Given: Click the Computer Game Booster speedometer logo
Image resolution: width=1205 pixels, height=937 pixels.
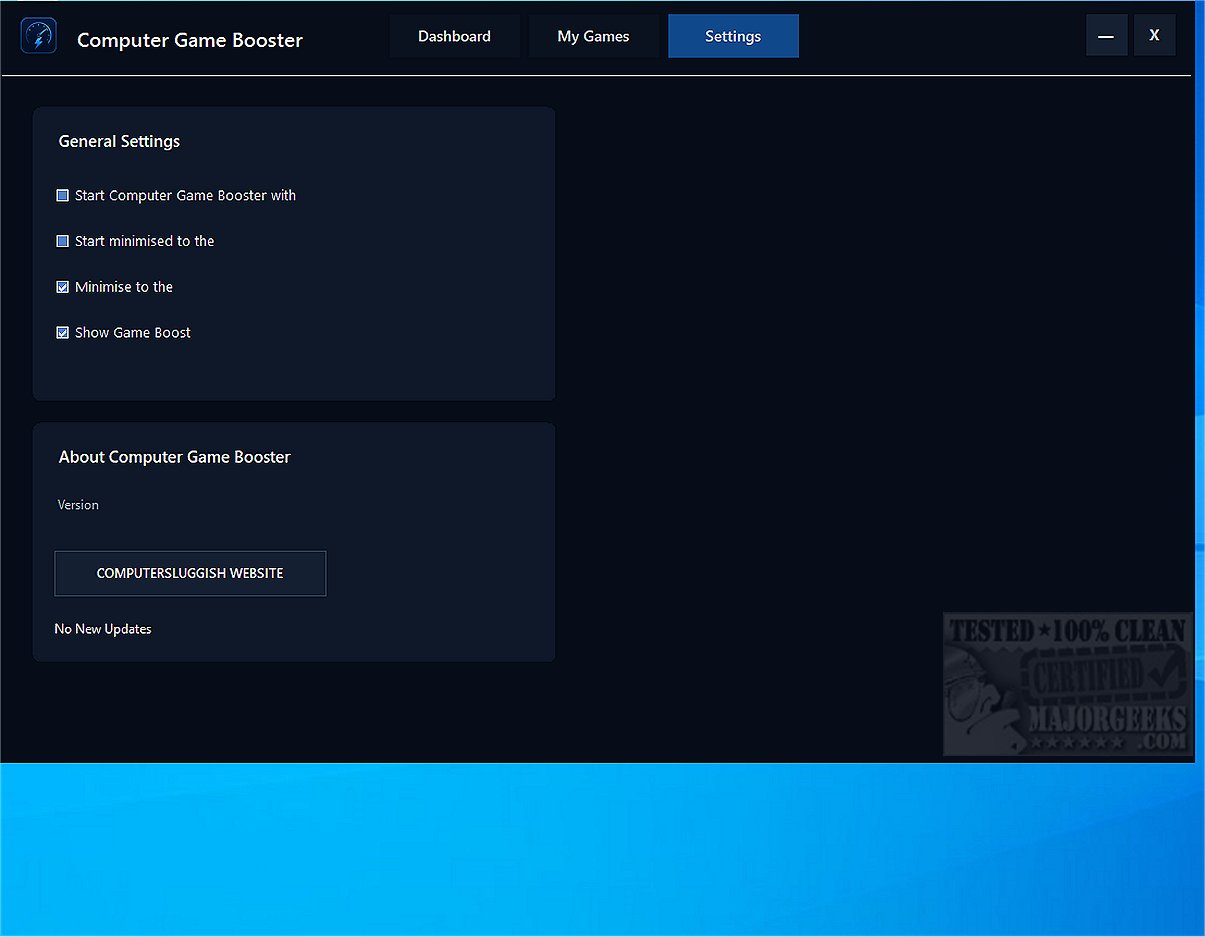Looking at the screenshot, I should tap(39, 36).
